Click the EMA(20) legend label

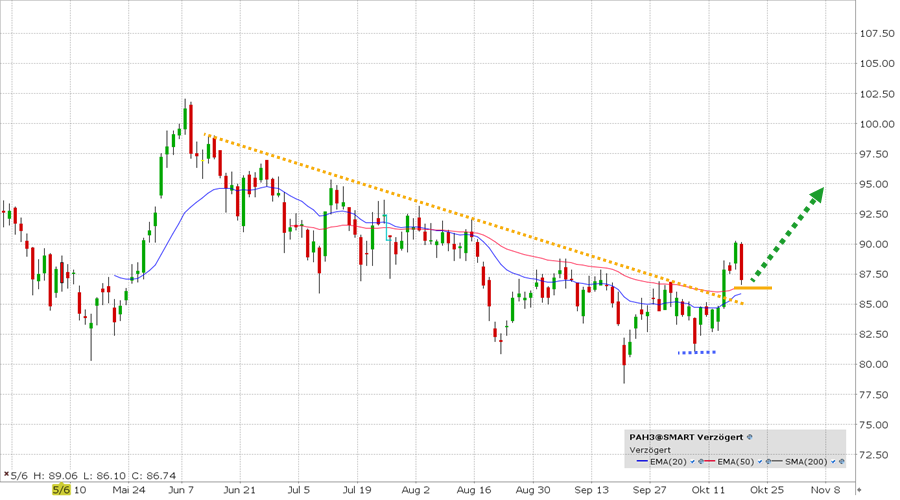(668, 462)
